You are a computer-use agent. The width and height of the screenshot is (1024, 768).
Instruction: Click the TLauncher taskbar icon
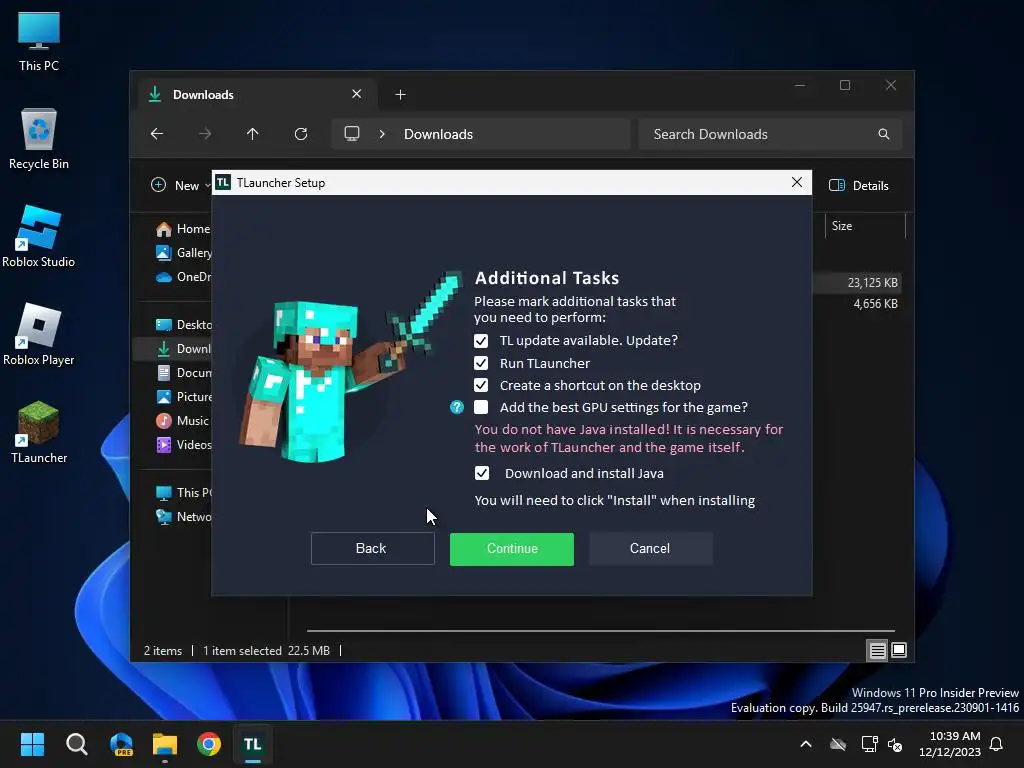pos(253,744)
